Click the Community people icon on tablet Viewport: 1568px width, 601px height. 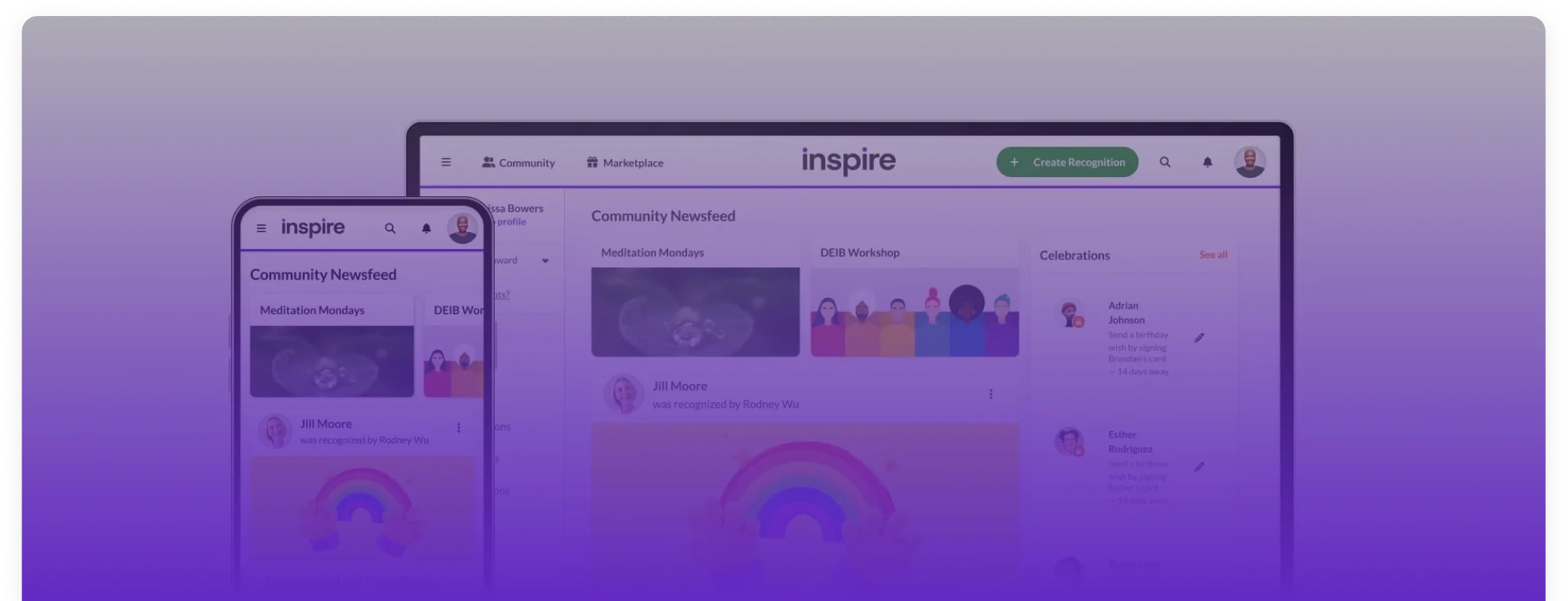point(489,162)
